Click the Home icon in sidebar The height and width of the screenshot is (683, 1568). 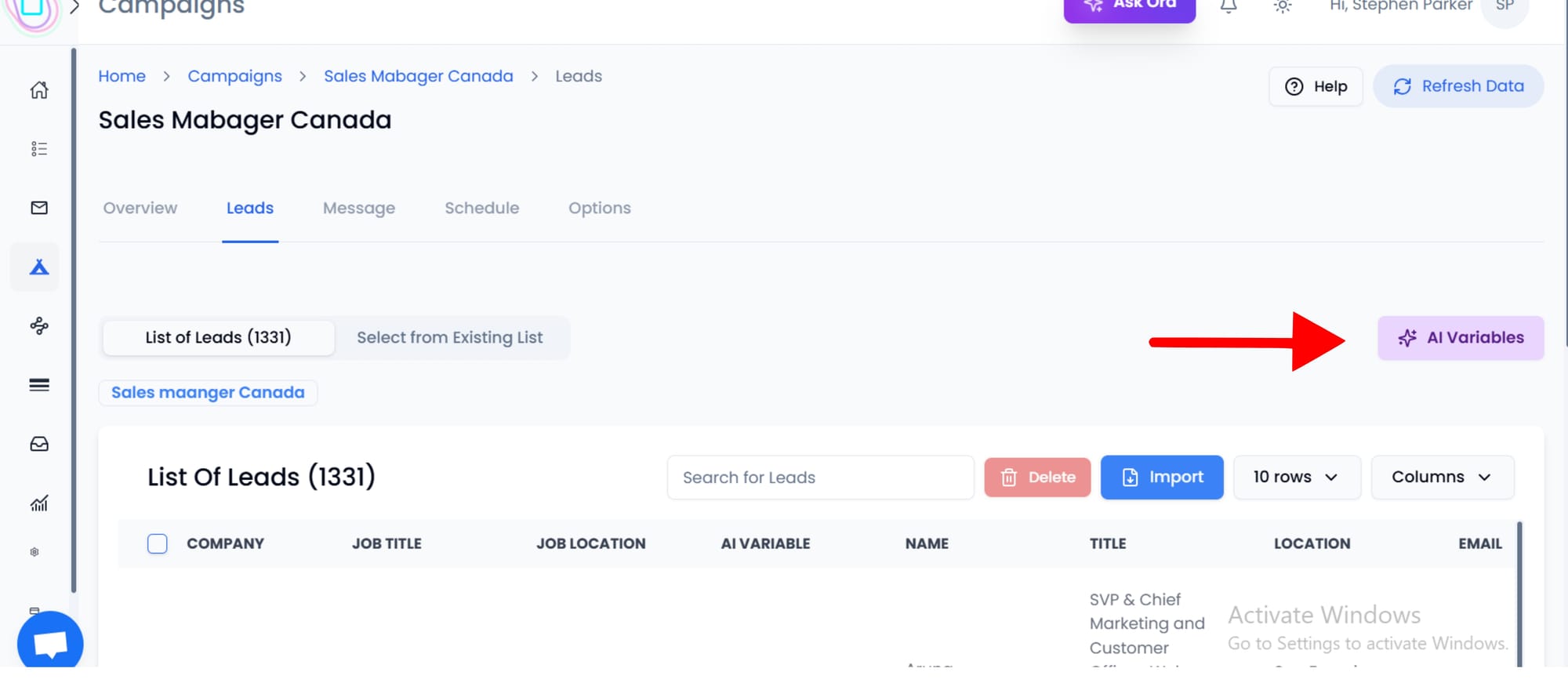pyautogui.click(x=39, y=90)
